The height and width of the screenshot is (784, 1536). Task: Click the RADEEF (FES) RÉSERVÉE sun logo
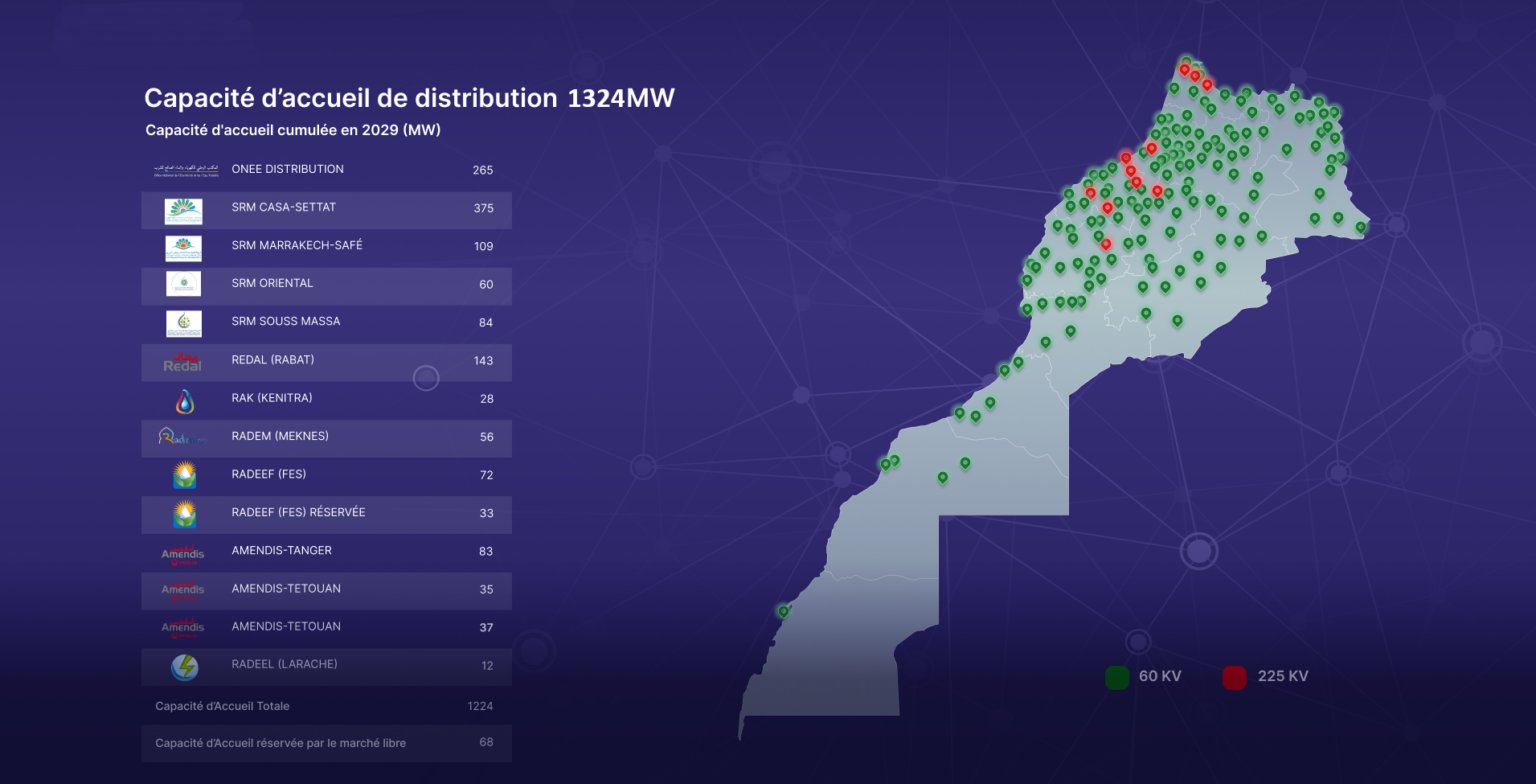pos(184,514)
